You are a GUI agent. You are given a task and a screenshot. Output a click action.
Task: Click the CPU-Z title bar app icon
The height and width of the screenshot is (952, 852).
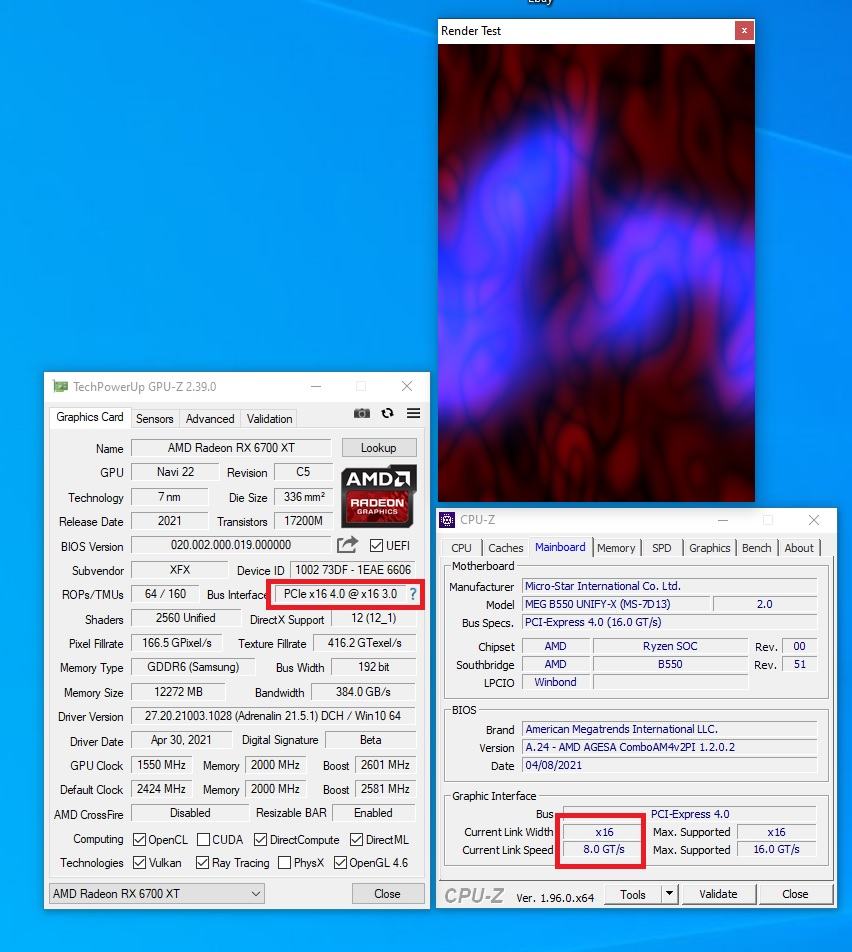447,520
